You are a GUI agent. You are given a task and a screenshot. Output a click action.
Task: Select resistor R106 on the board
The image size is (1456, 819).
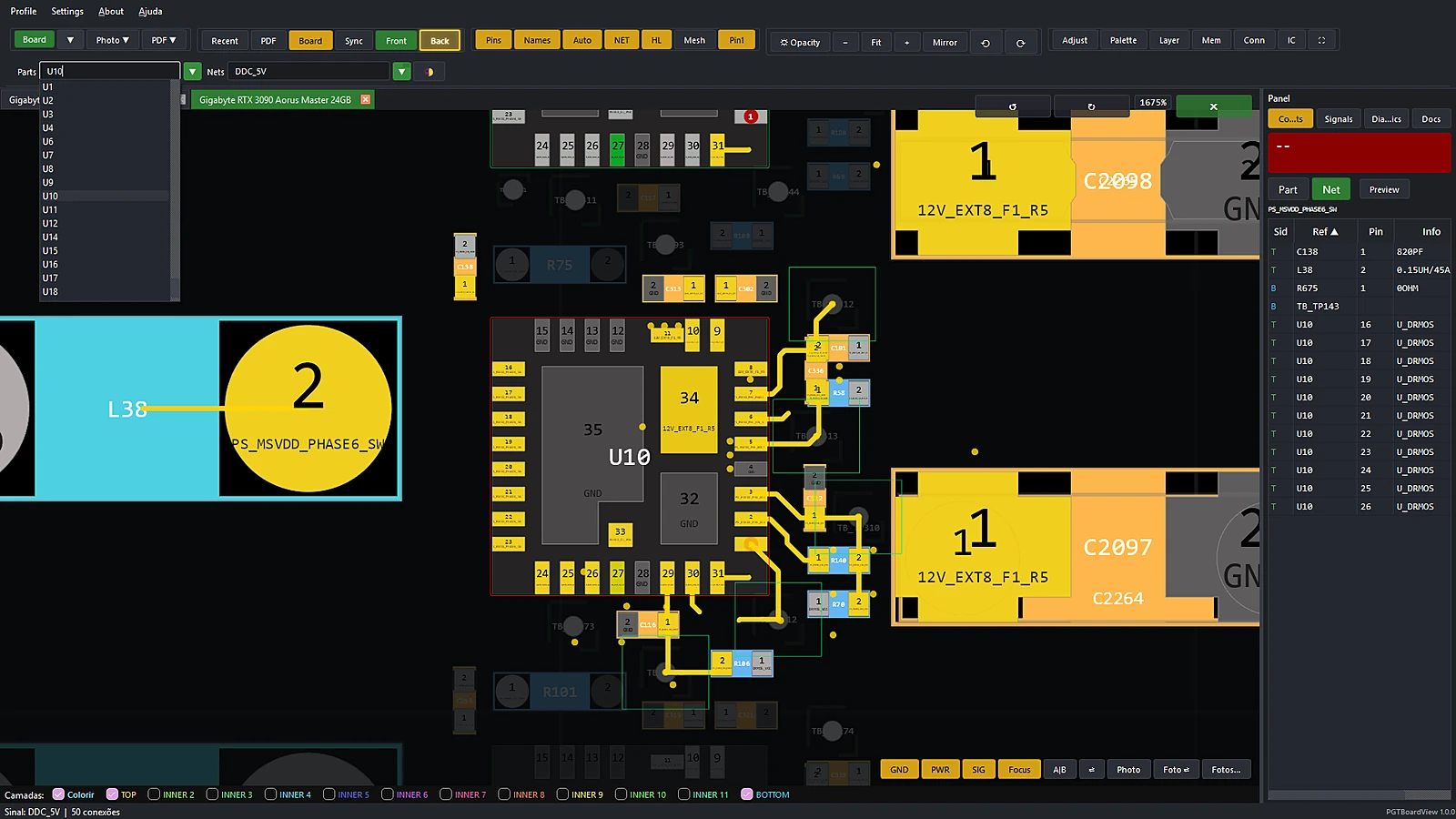point(742,663)
